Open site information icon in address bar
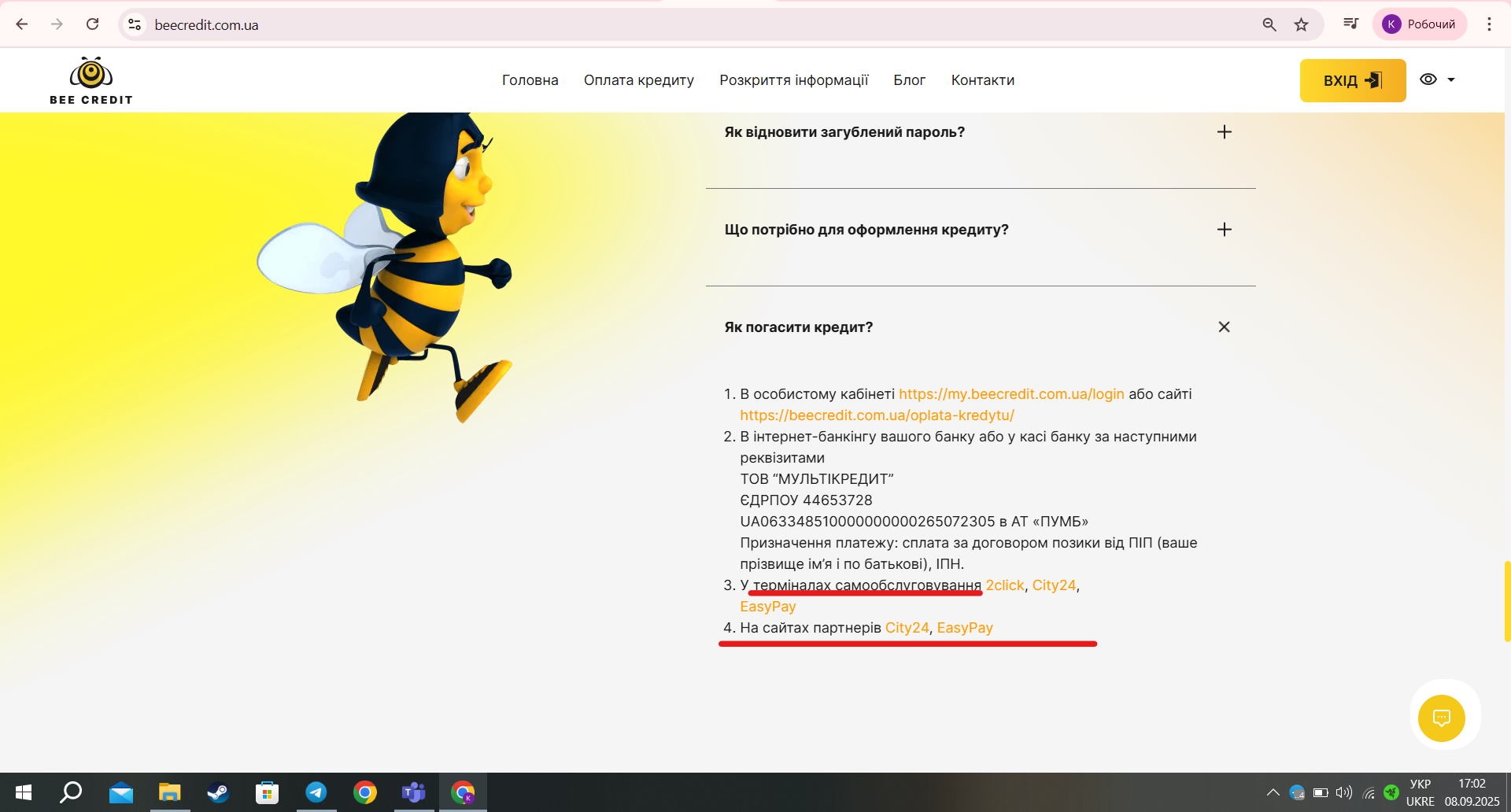The width and height of the screenshot is (1511, 812). 135,24
